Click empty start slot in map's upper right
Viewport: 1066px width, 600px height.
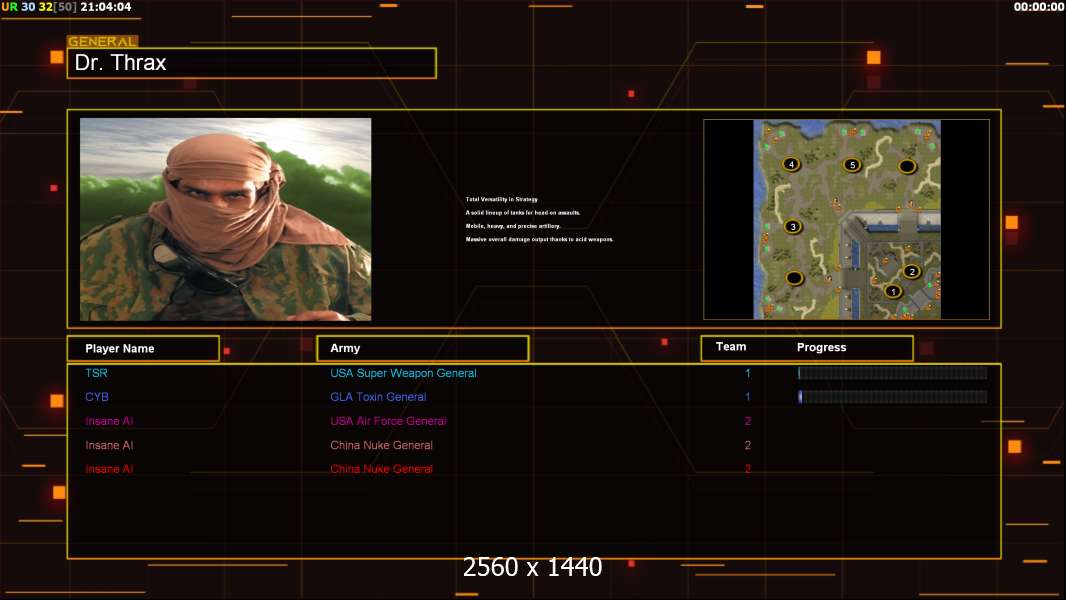pyautogui.click(x=907, y=166)
